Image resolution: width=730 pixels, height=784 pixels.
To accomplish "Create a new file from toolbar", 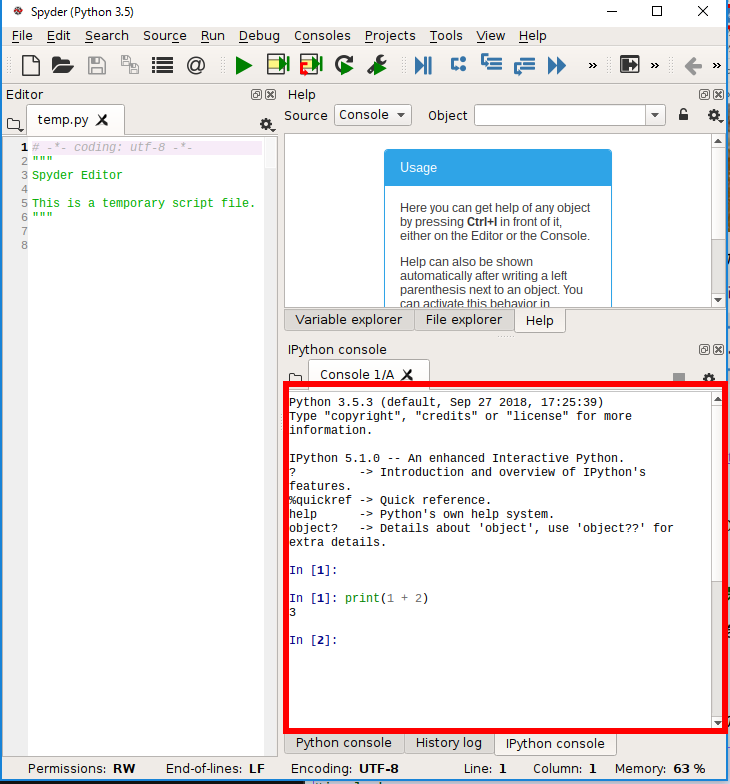I will tap(31, 66).
